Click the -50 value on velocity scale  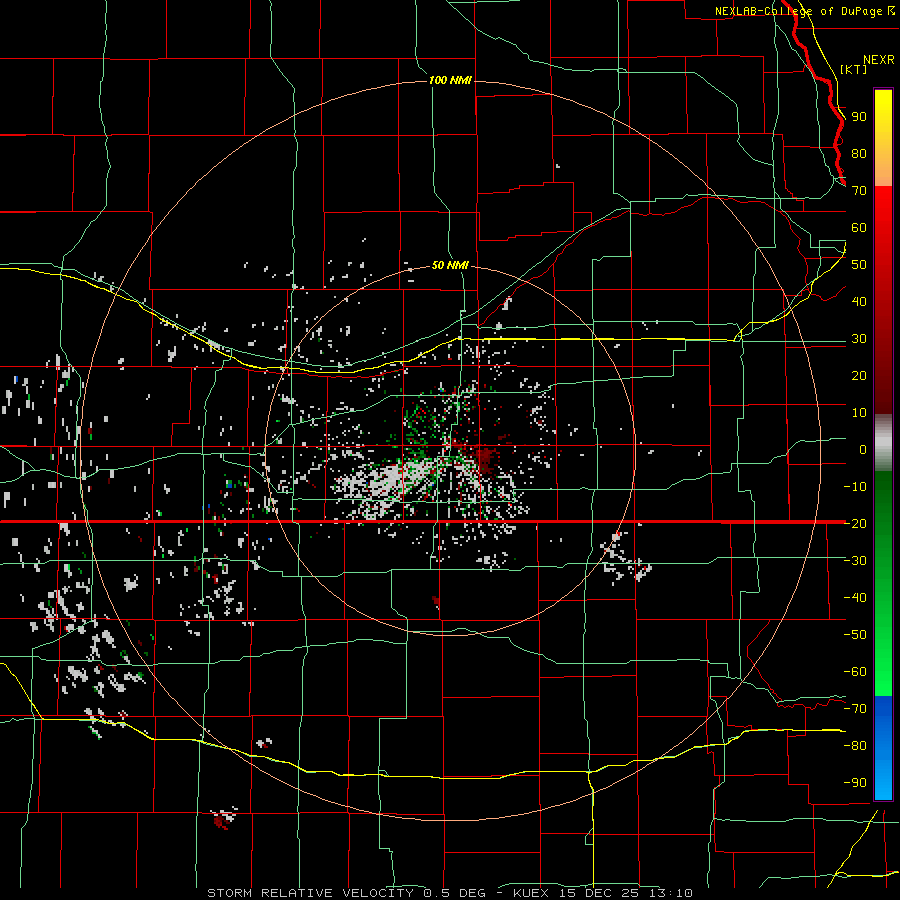tap(855, 634)
